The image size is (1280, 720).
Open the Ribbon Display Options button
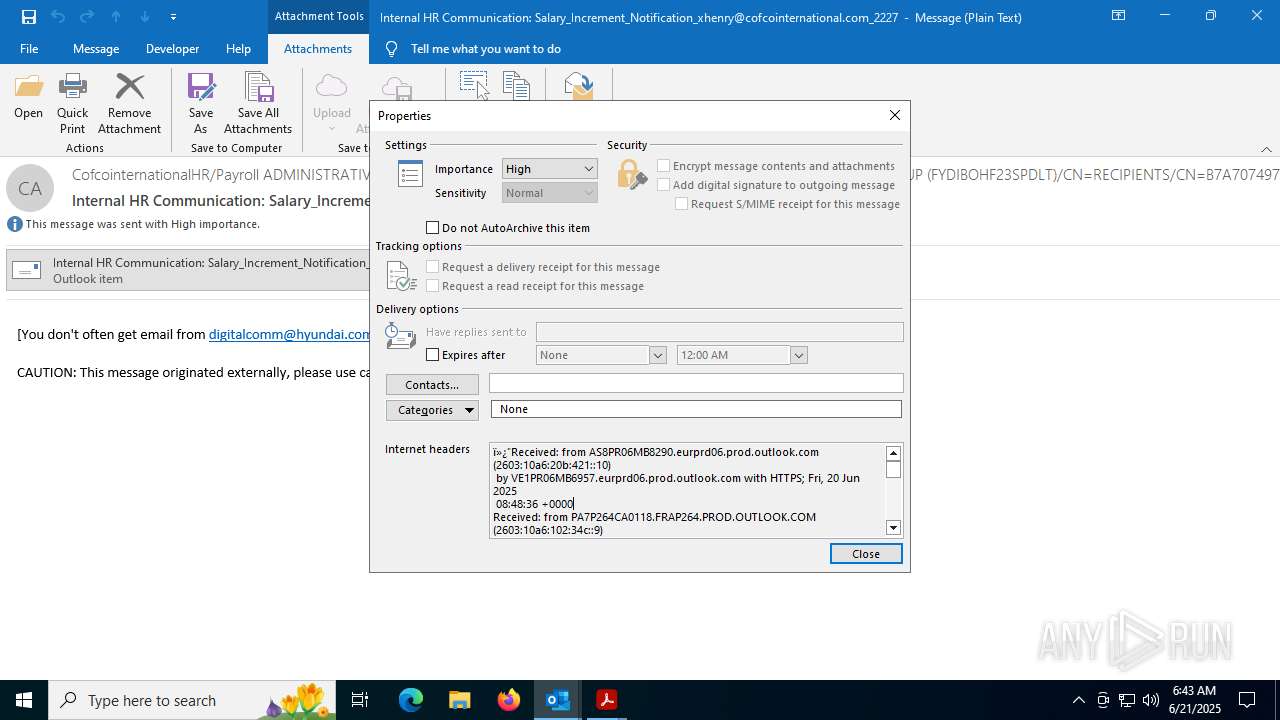pyautogui.click(x=1119, y=16)
